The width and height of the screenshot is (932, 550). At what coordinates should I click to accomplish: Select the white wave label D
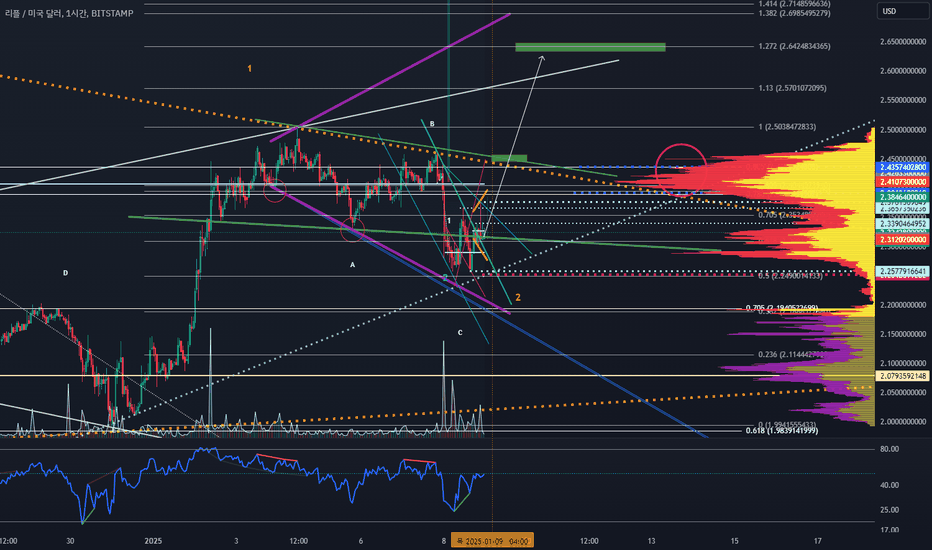[x=65, y=273]
